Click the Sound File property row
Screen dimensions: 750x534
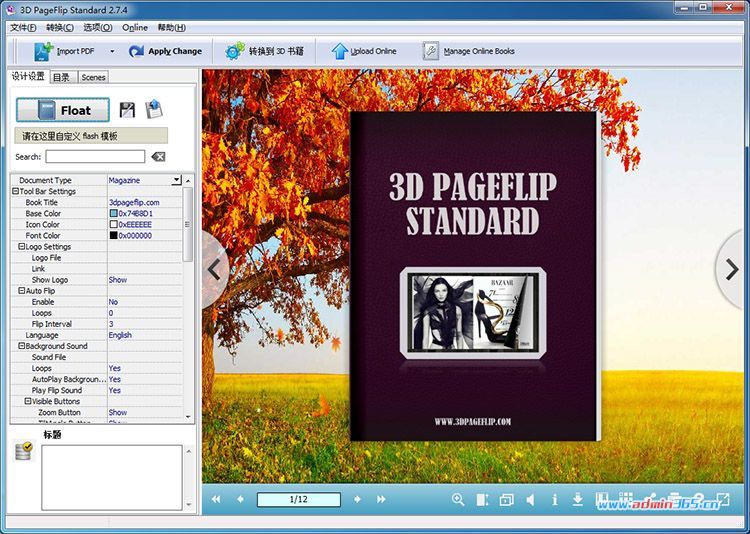97,357
